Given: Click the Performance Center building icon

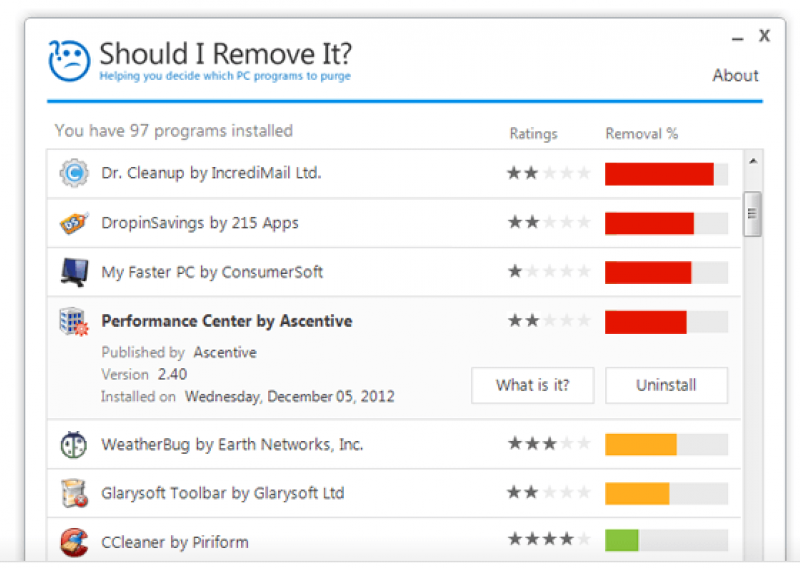Looking at the screenshot, I should pos(74,321).
